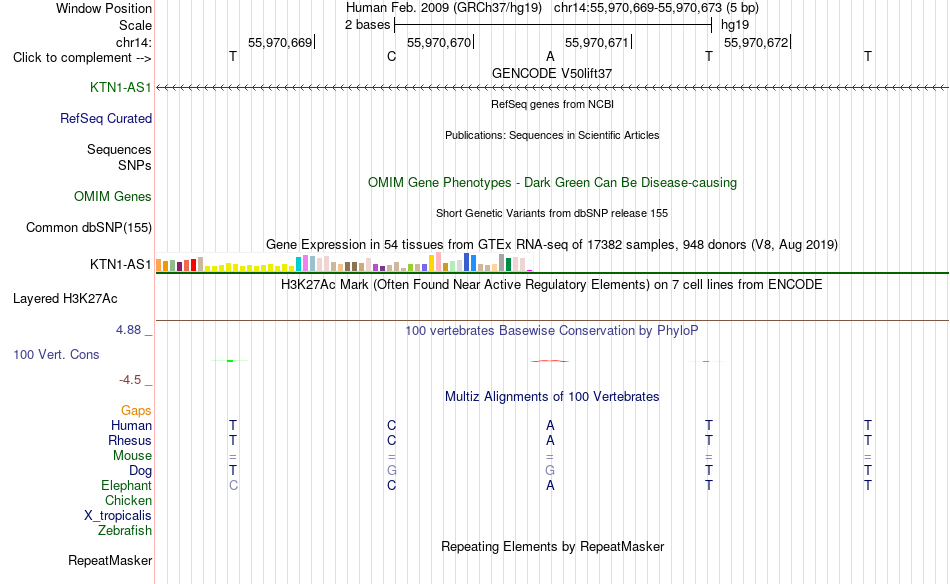Click the first orange GTEx tissue bar
Viewport: 950px width, 584px height.
[x=159, y=265]
